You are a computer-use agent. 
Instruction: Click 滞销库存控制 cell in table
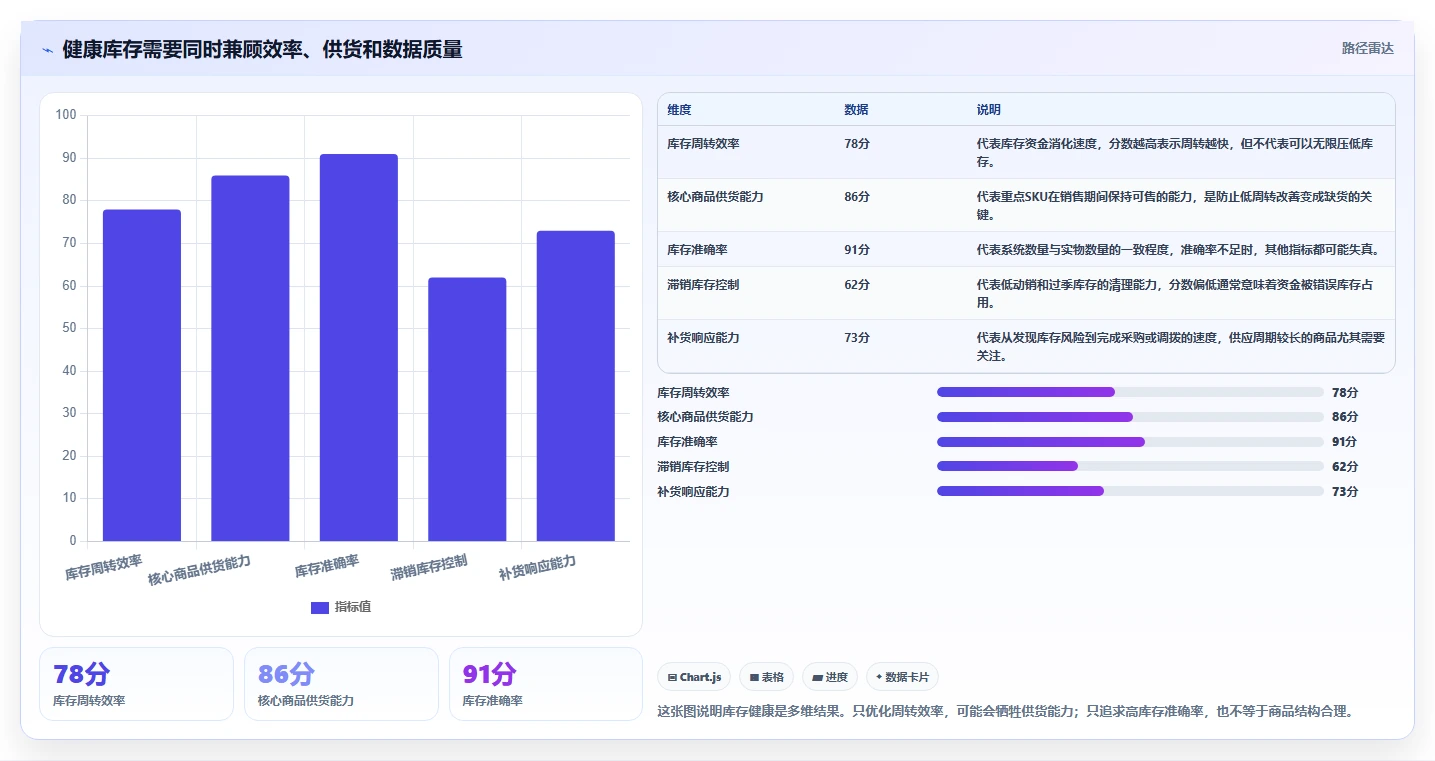point(704,285)
